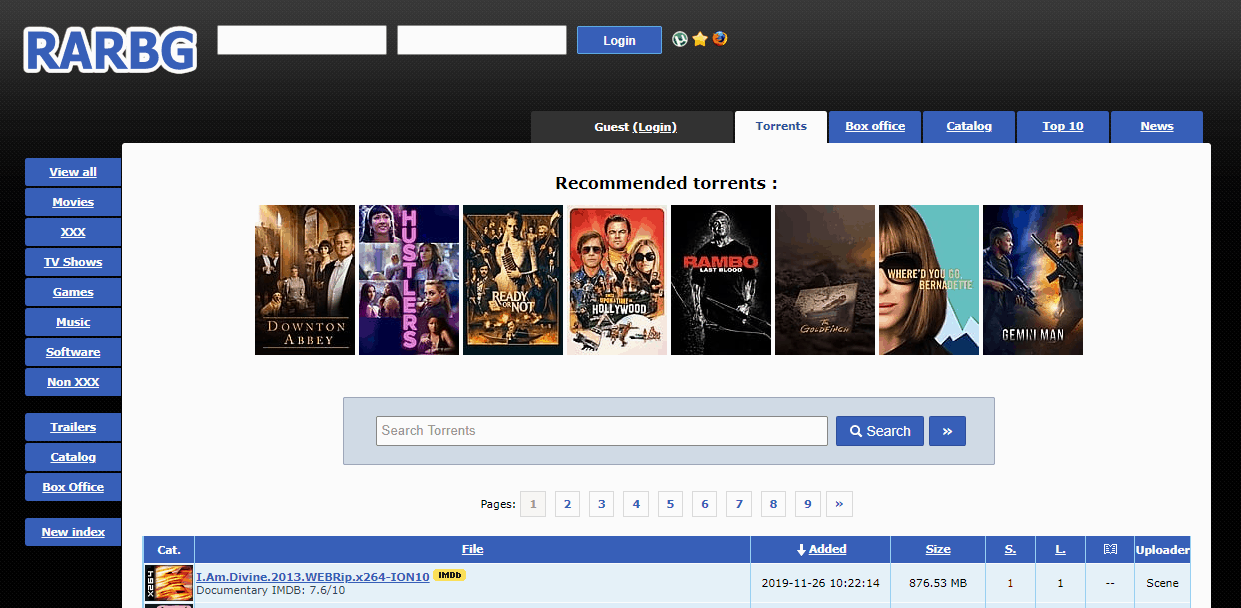Open New index from sidebar
The image size is (1241, 608).
coord(73,532)
